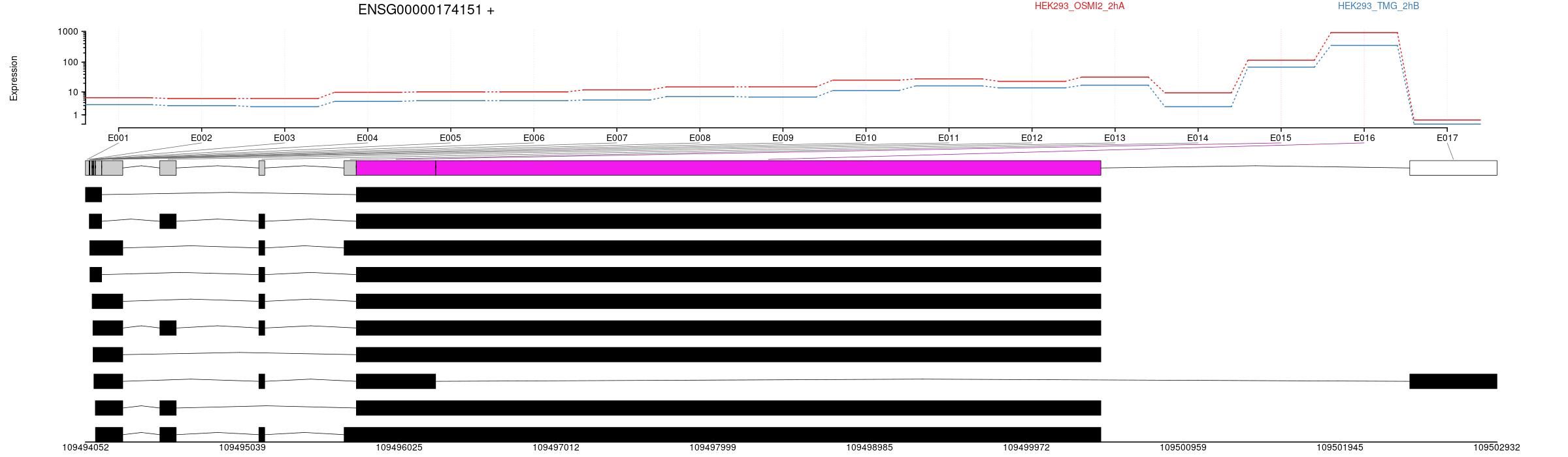Click the 100 y-axis tick label
Image resolution: width=1568 pixels, height=457 pixels.
71,63
